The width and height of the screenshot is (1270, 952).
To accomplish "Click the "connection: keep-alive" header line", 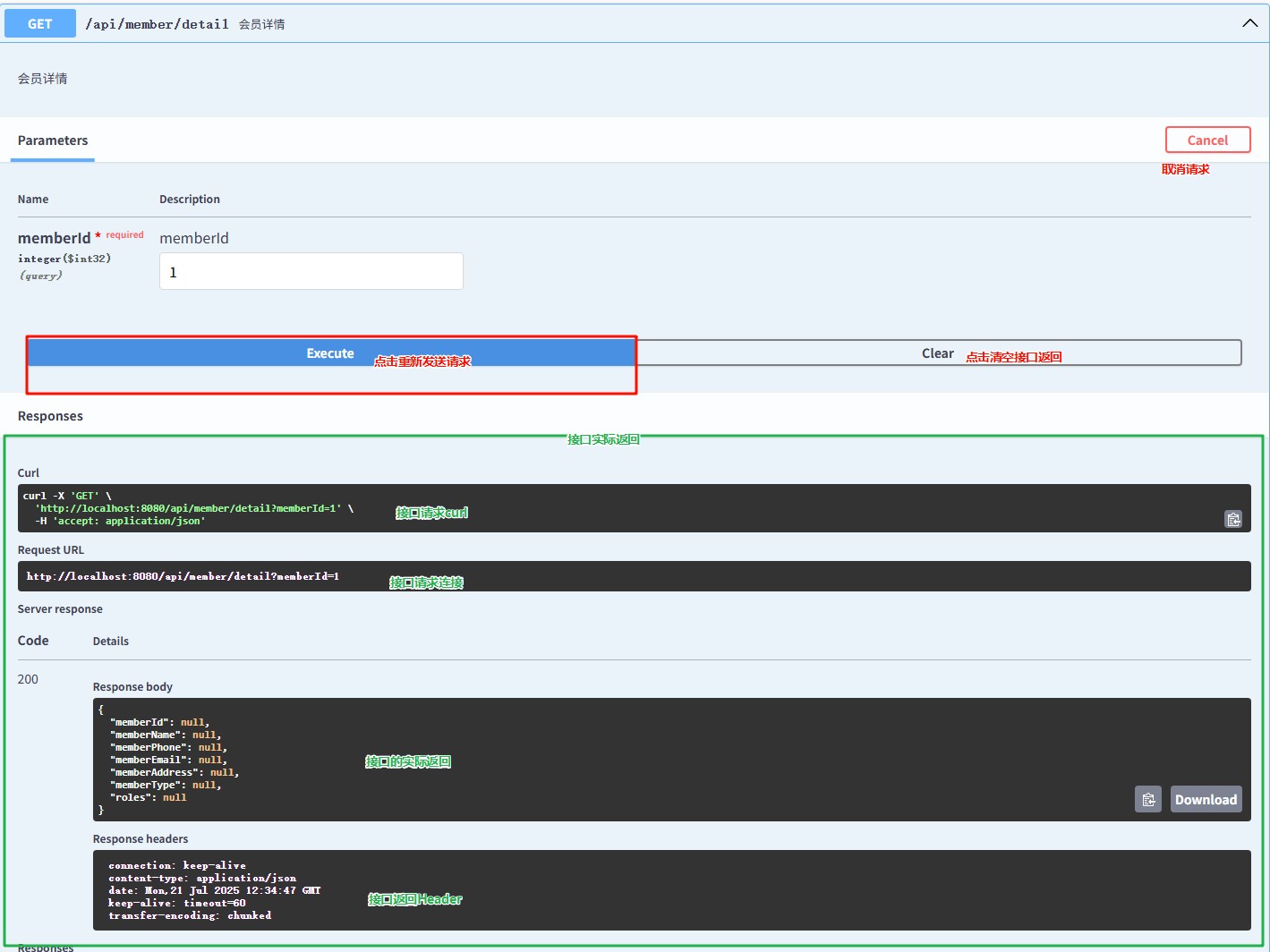I will click(177, 865).
